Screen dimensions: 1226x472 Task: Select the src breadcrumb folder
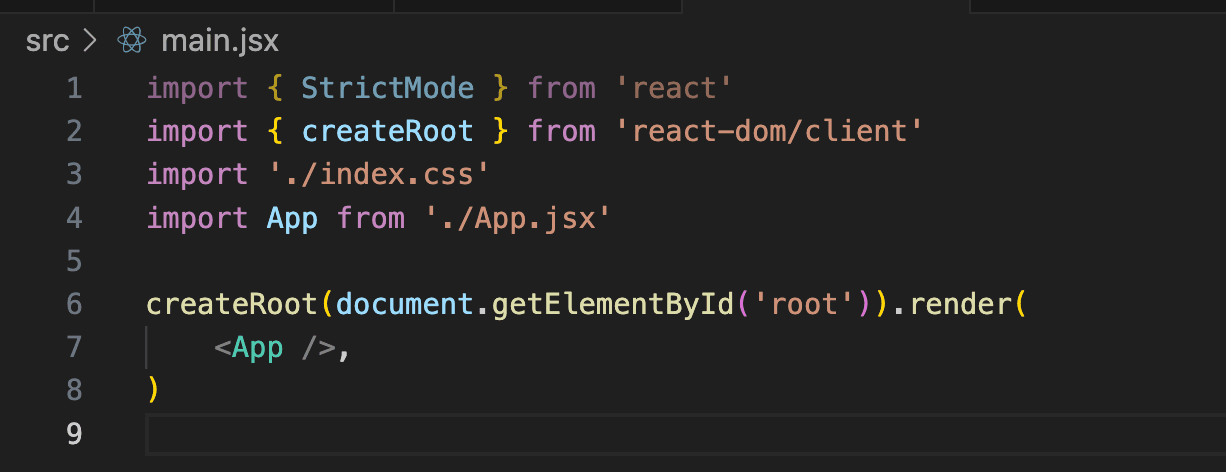(x=48, y=41)
